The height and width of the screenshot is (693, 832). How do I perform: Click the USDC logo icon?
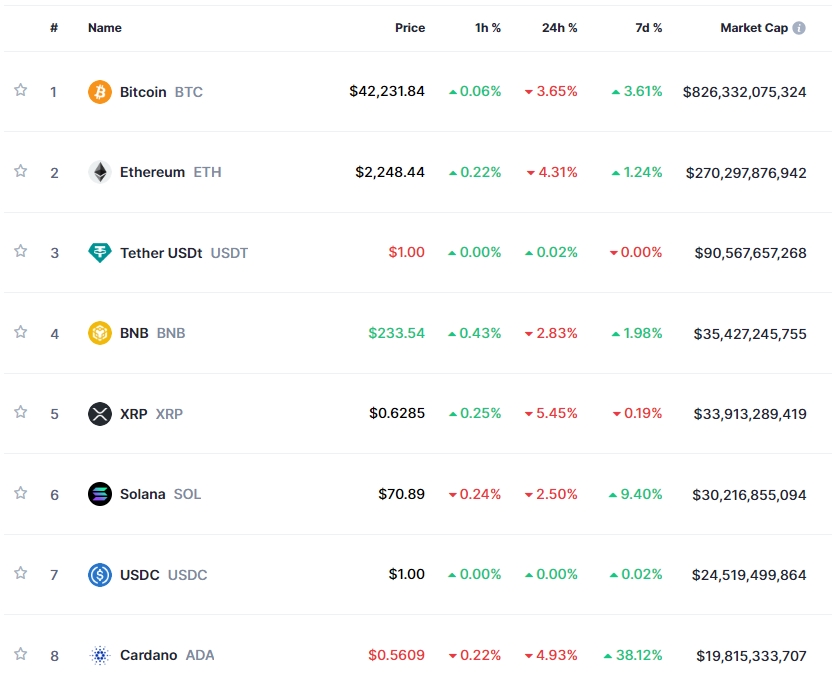pyautogui.click(x=100, y=575)
